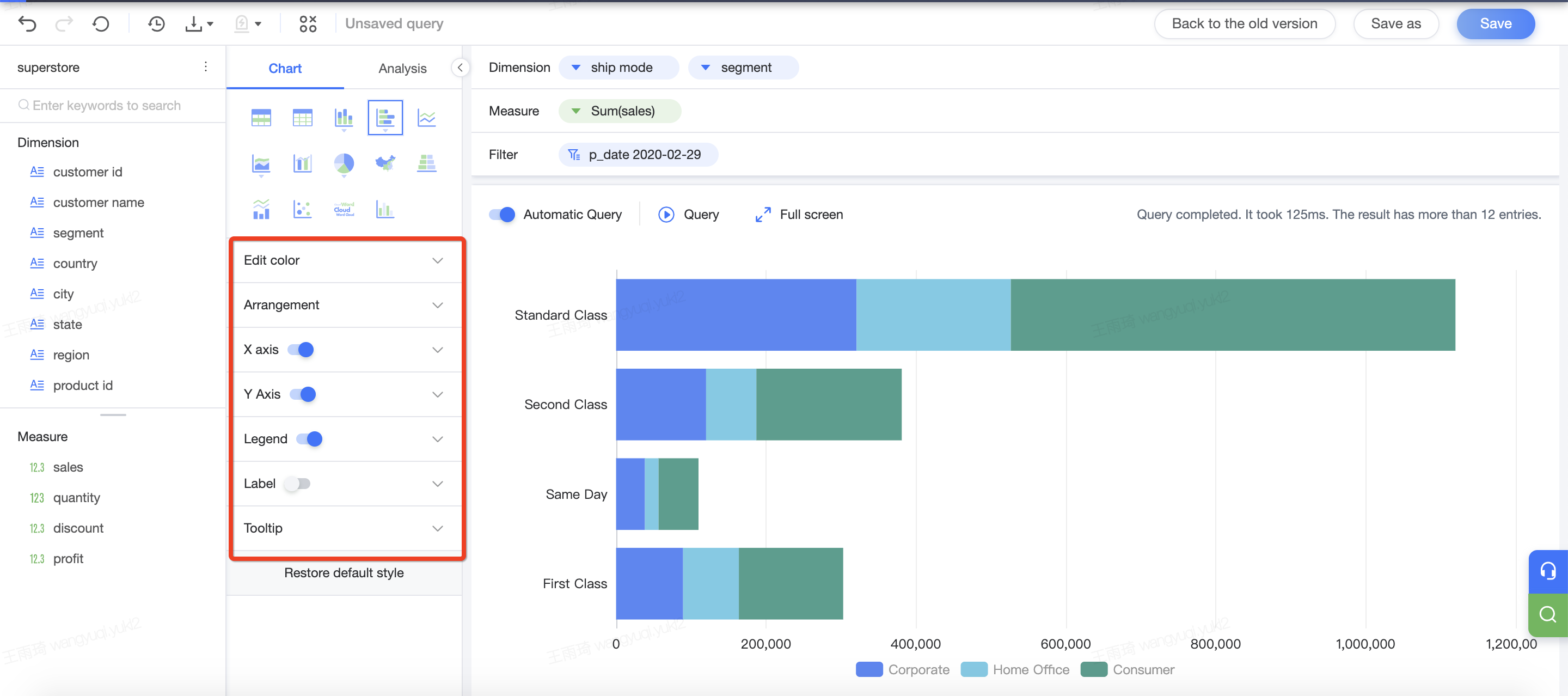The width and height of the screenshot is (1568, 696).
Task: Switch to the Analysis tab
Action: pos(402,68)
